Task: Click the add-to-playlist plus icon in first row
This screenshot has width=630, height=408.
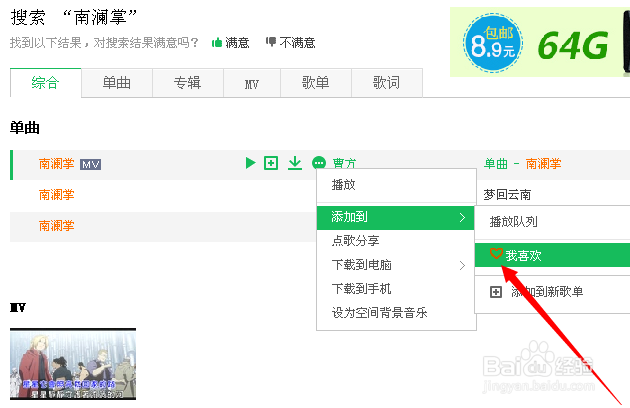Action: [271, 163]
